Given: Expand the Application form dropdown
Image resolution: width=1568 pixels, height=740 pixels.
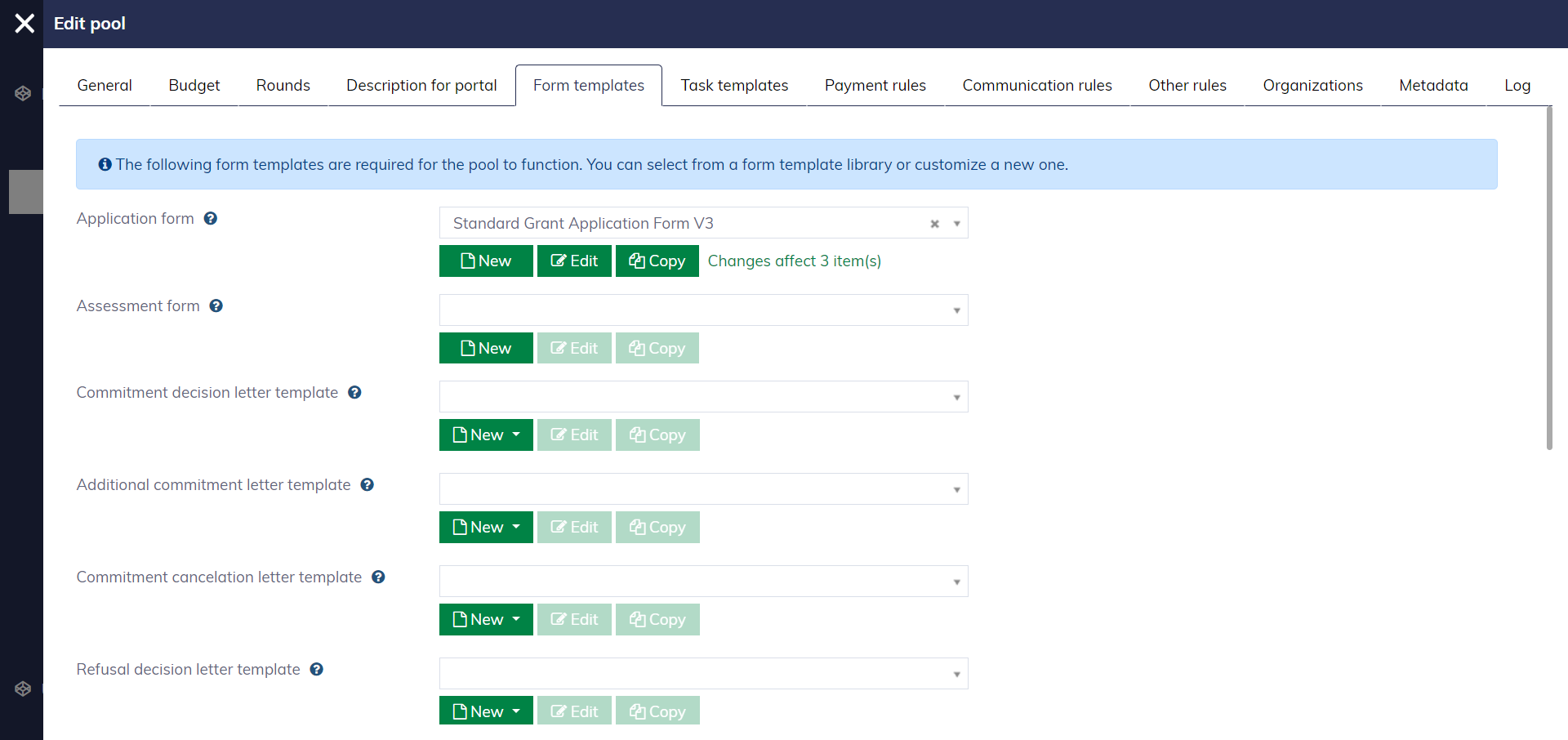Looking at the screenshot, I should (x=956, y=224).
